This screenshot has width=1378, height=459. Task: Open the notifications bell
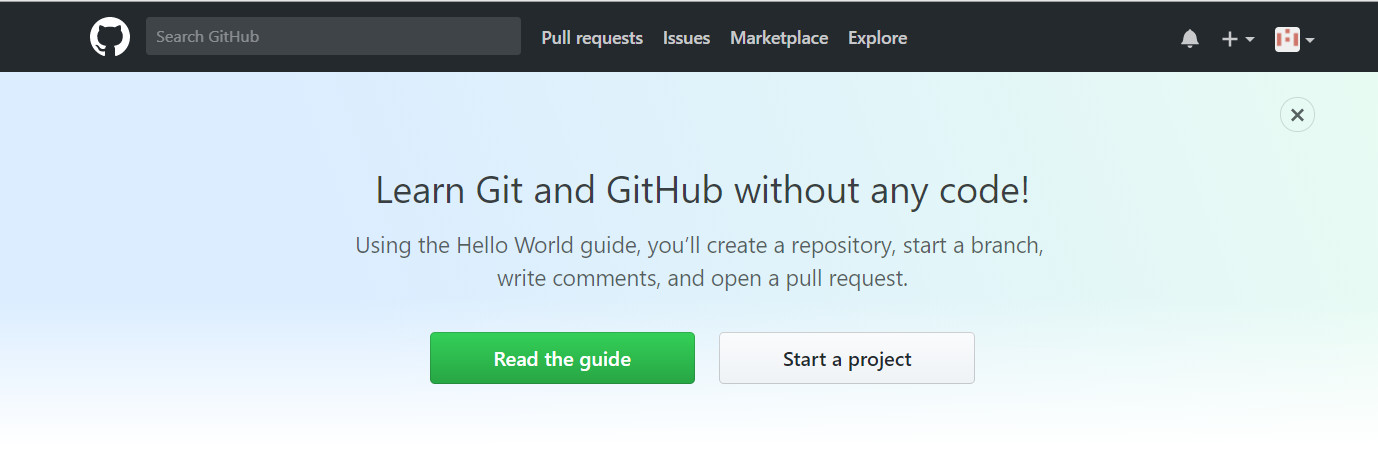tap(1189, 39)
